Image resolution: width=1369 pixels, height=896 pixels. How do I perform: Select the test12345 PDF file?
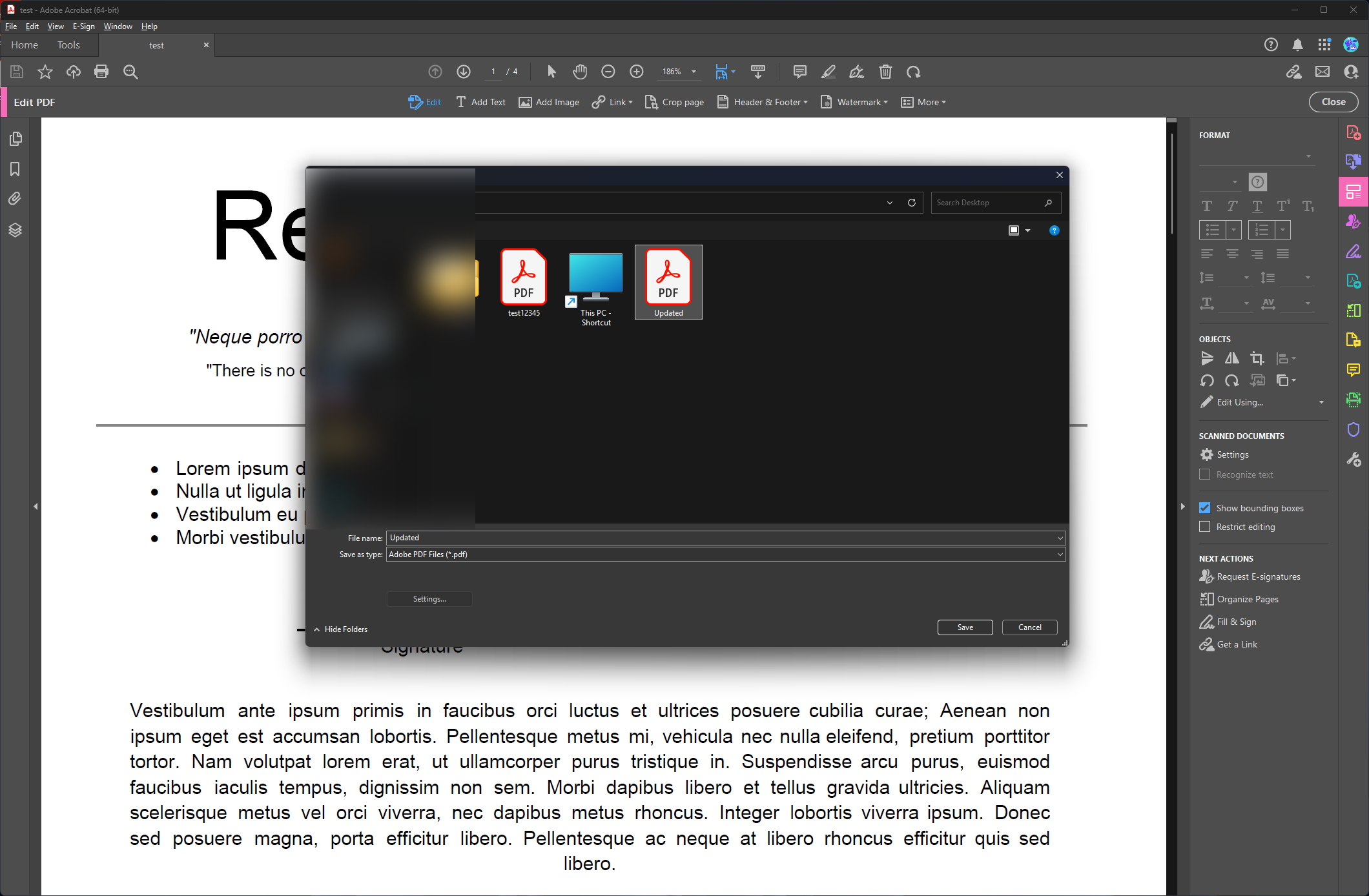(x=524, y=283)
